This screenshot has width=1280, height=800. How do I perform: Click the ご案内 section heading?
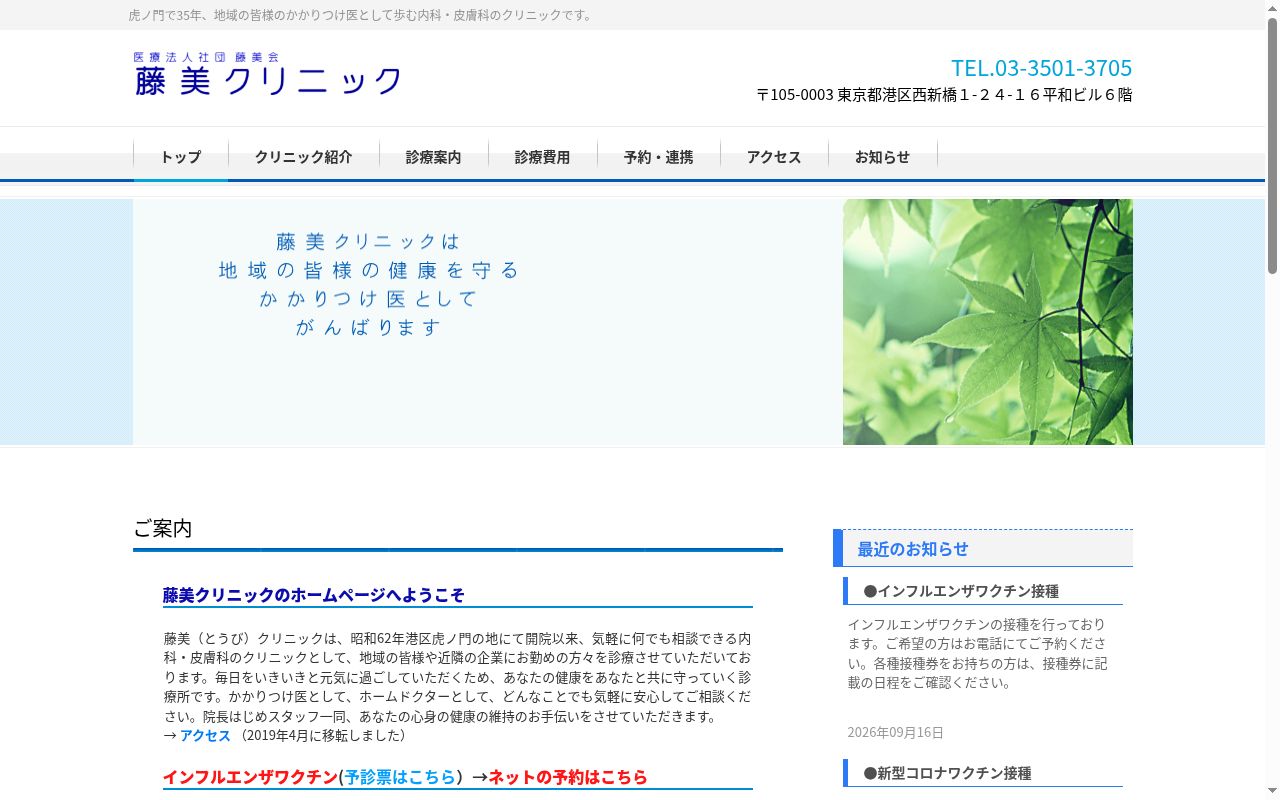tap(163, 529)
